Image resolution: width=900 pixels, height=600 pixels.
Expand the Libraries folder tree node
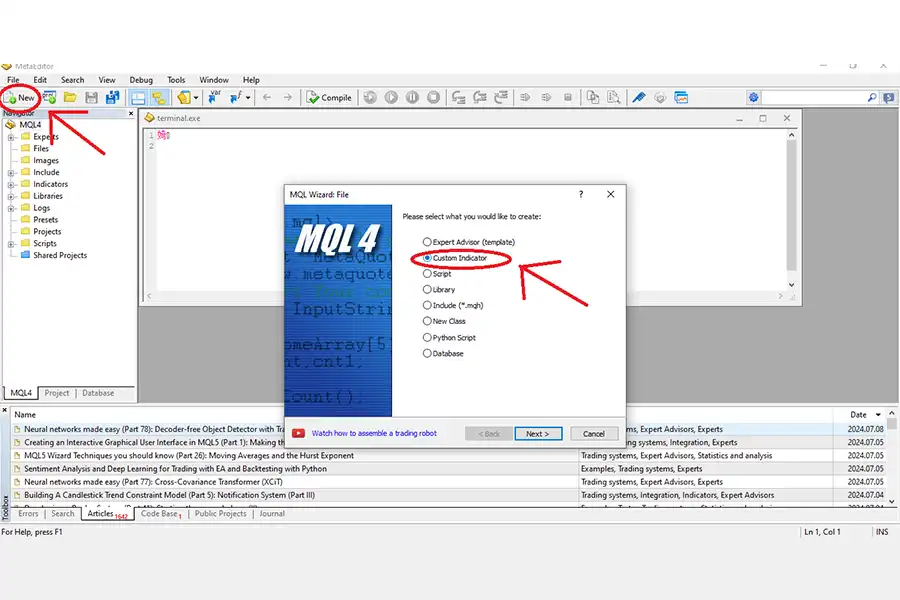[x=11, y=196]
